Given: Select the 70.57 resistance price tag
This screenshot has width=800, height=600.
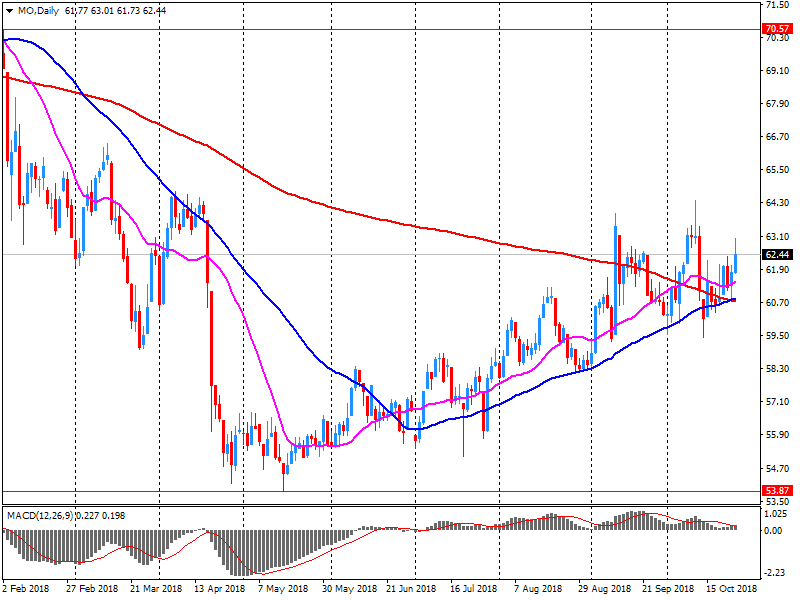Looking at the screenshot, I should tap(778, 29).
